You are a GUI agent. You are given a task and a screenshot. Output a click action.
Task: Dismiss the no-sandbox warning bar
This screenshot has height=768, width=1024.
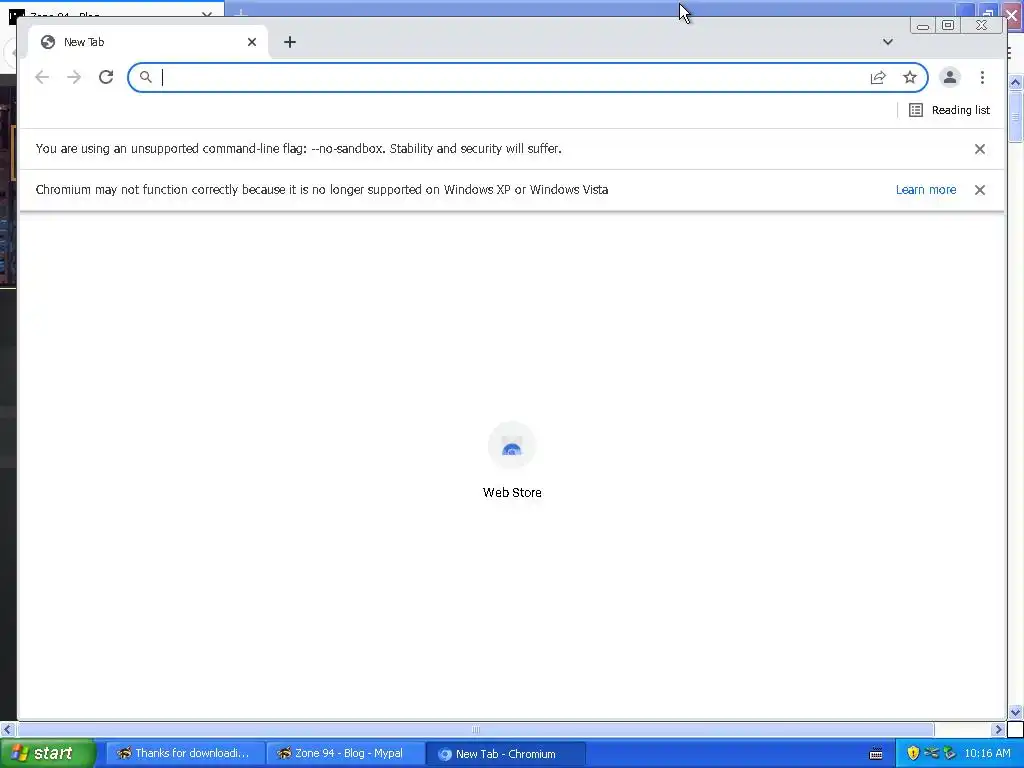(x=980, y=149)
